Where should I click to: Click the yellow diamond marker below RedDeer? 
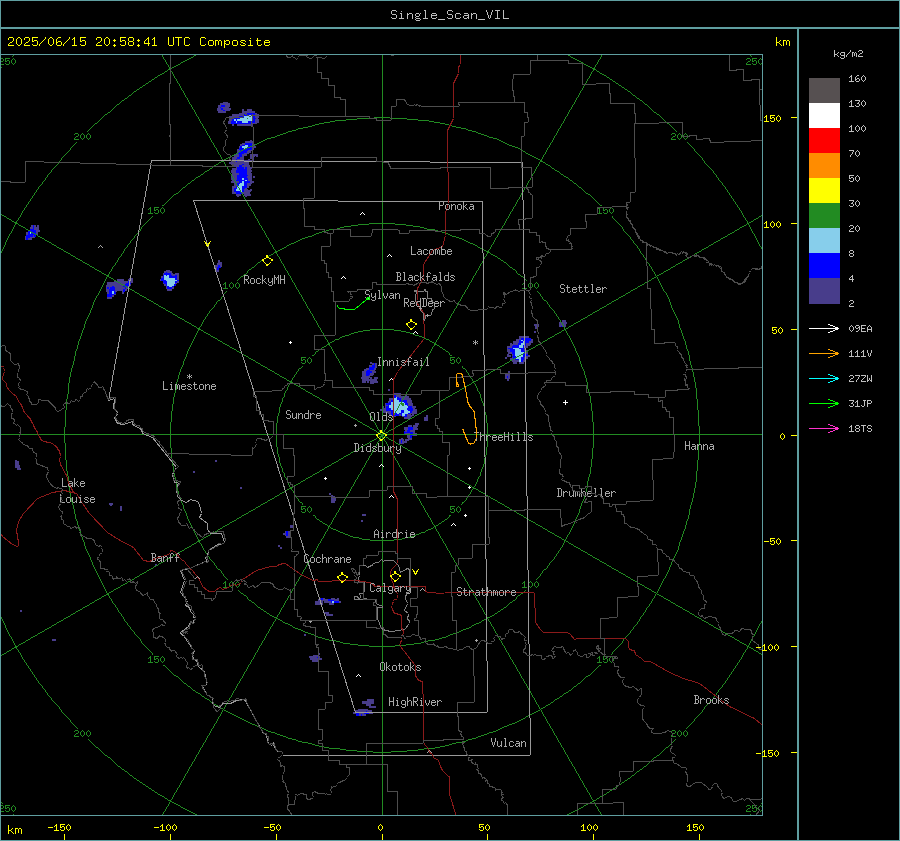411,325
